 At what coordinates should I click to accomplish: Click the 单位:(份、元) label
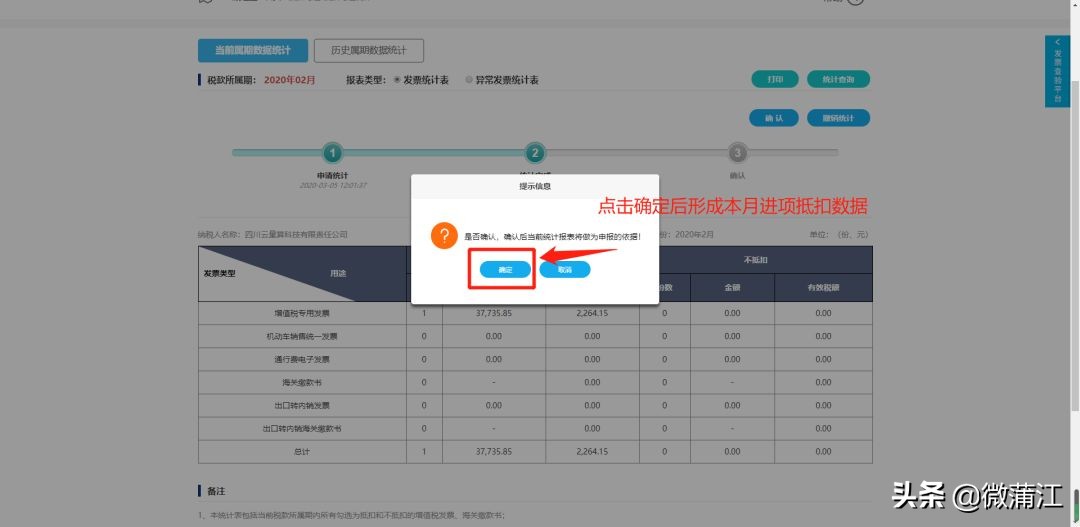[840, 235]
